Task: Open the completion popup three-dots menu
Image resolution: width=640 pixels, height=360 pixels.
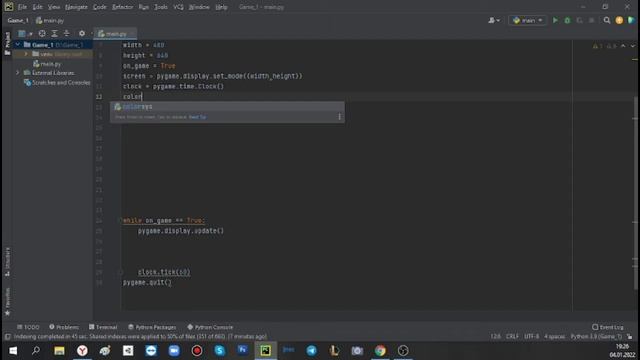Action: [339, 117]
